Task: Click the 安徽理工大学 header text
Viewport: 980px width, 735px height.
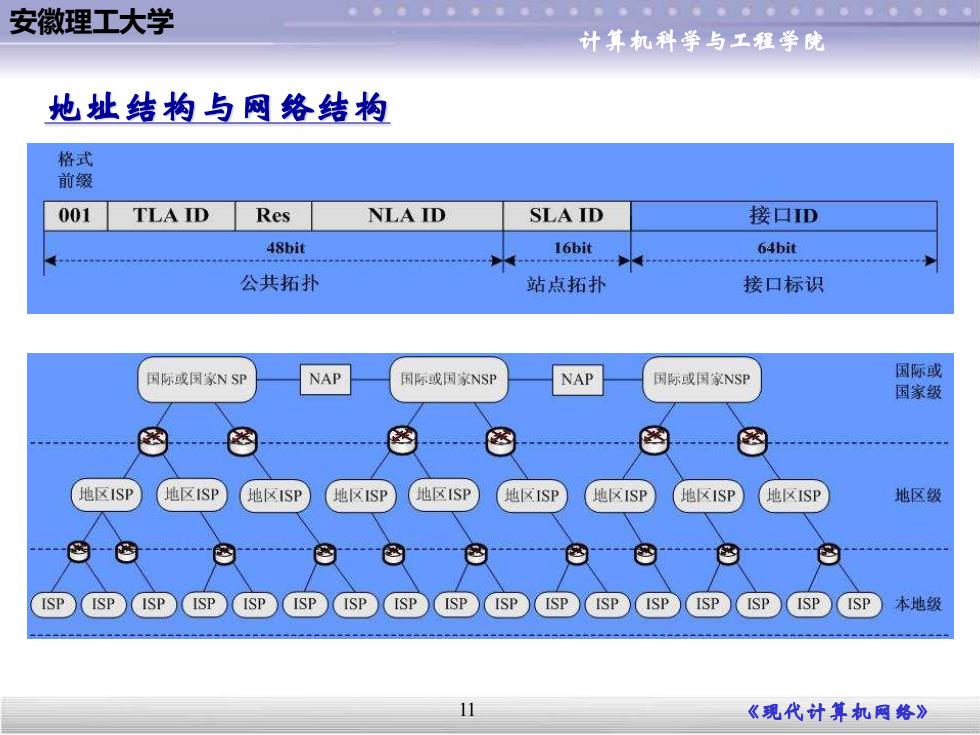Action: pos(92,23)
